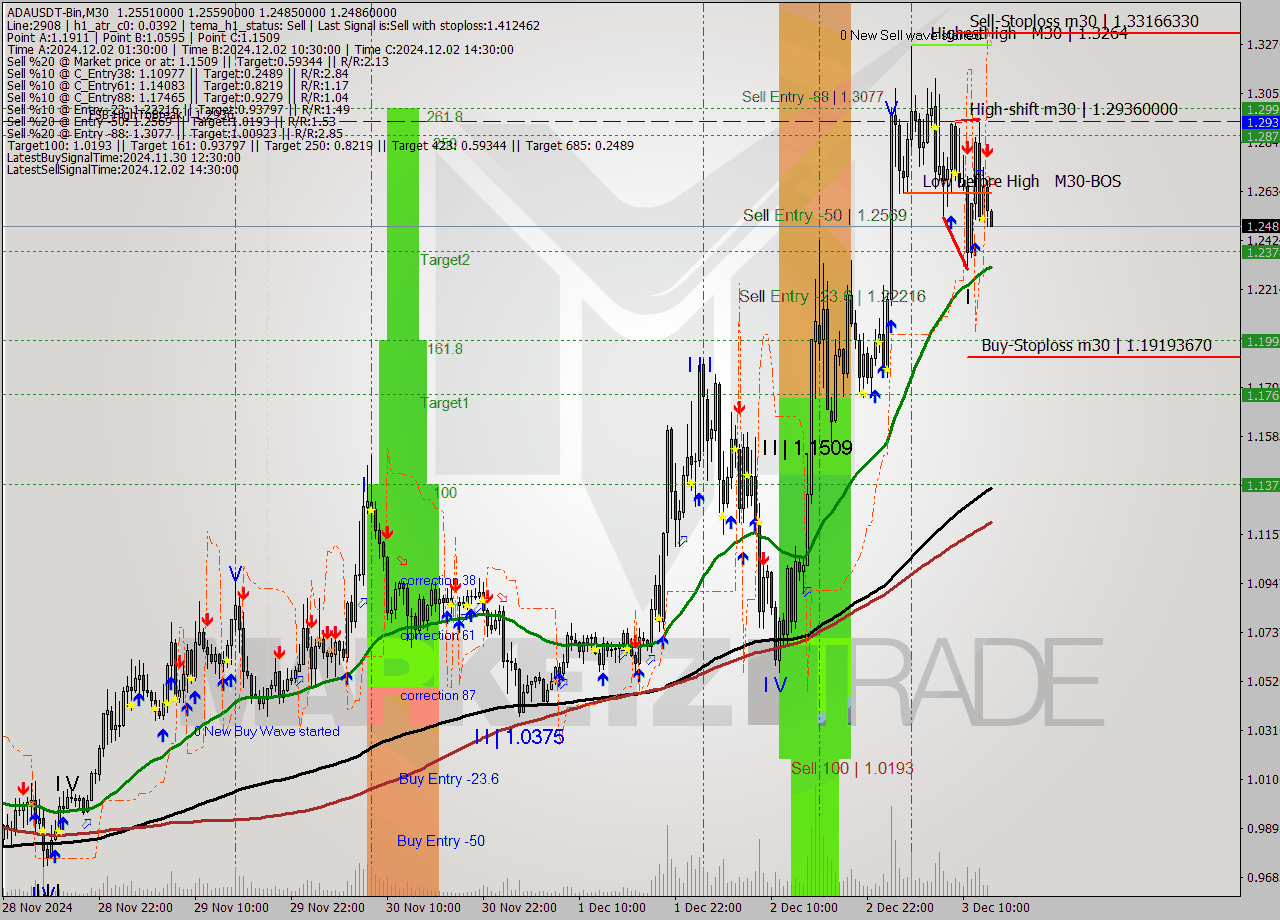
Task: Select the '30 Nov 22:00' time label
Action: point(518,908)
